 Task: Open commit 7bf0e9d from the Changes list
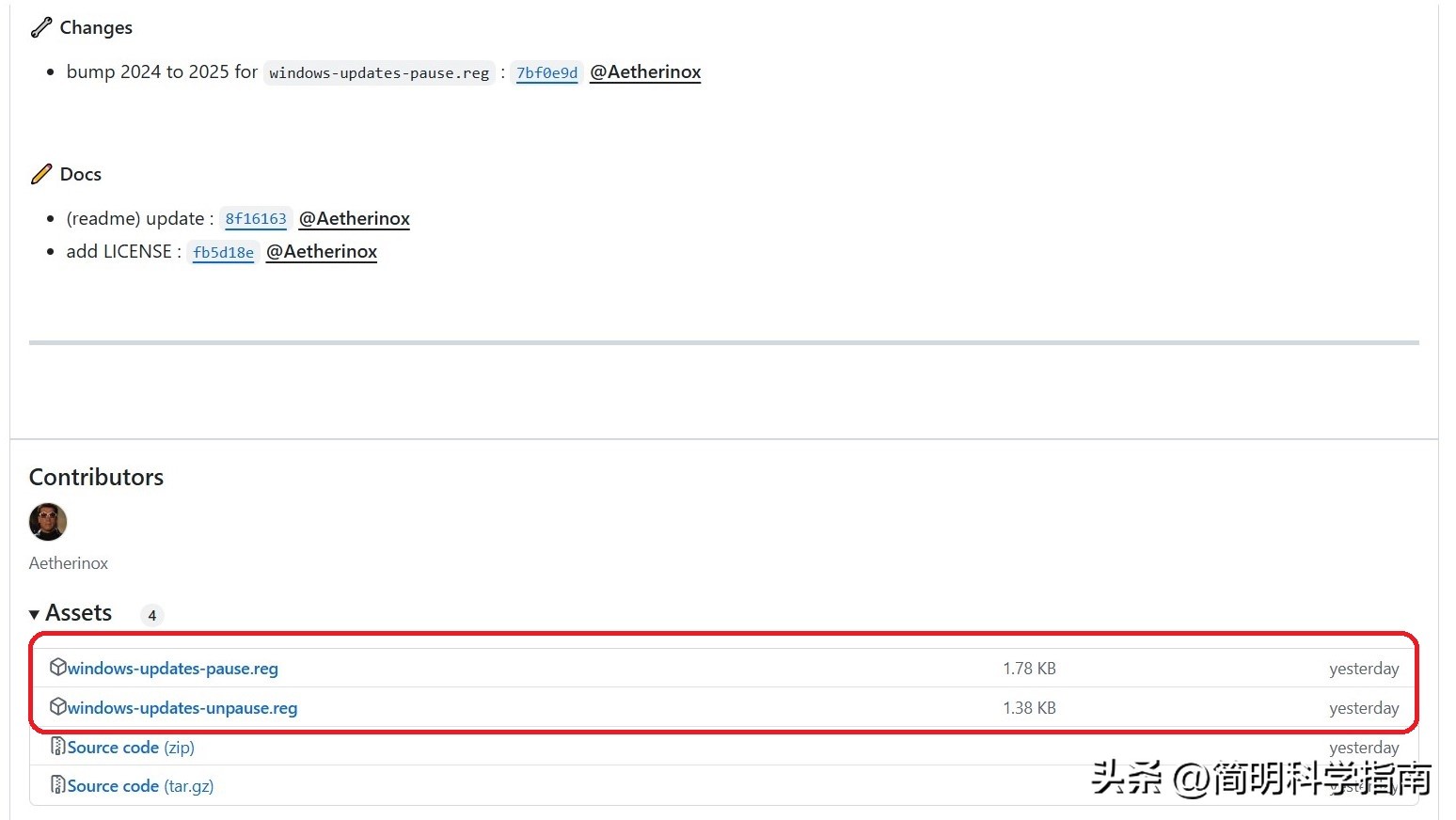(x=546, y=72)
